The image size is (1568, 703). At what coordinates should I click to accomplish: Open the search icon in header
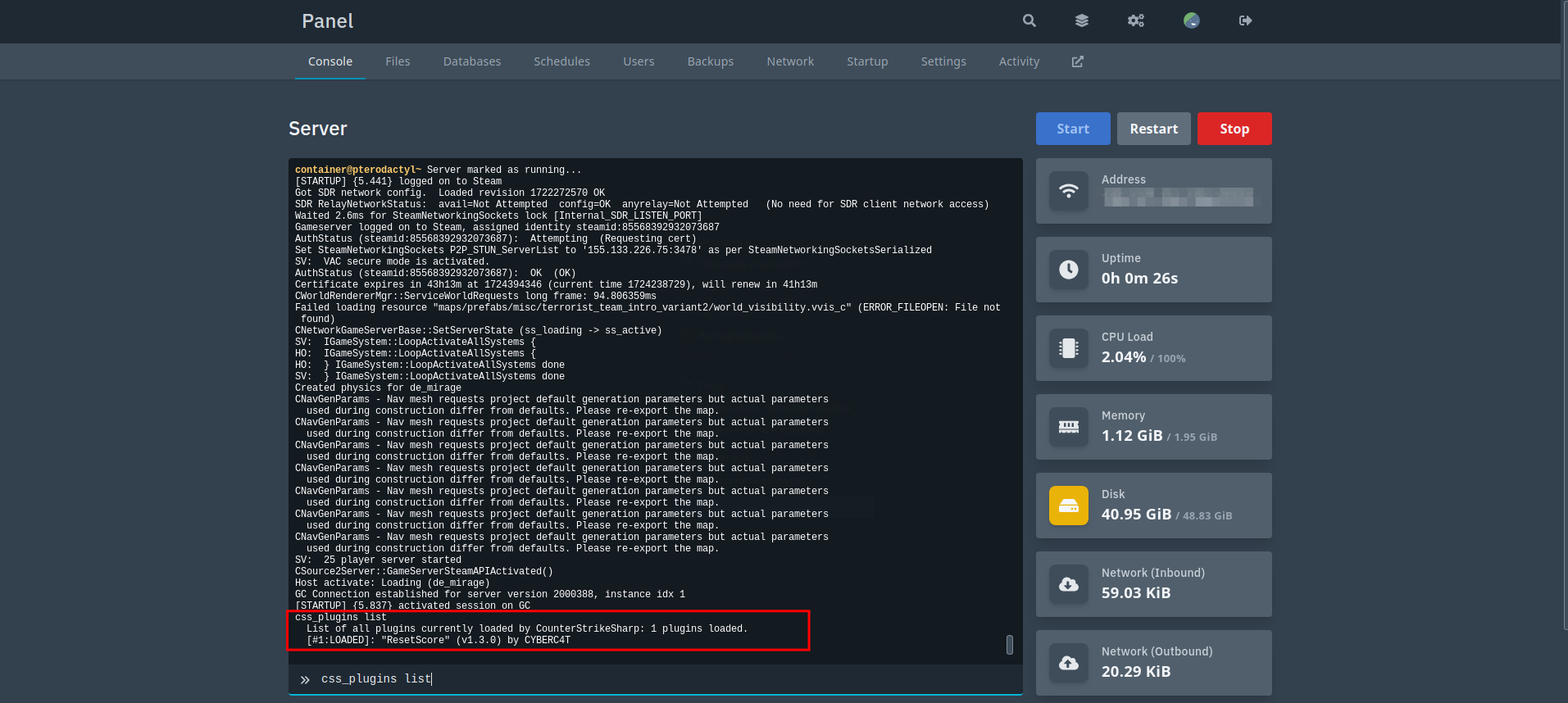pos(1029,20)
